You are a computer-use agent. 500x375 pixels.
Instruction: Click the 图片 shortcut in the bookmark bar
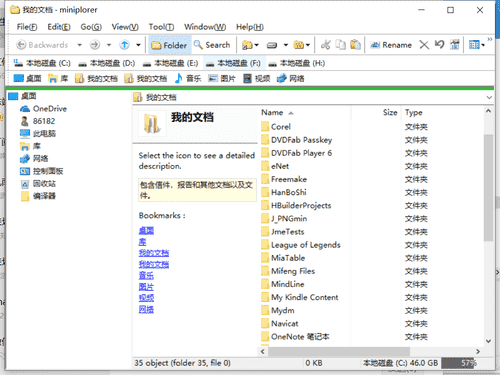coord(222,79)
